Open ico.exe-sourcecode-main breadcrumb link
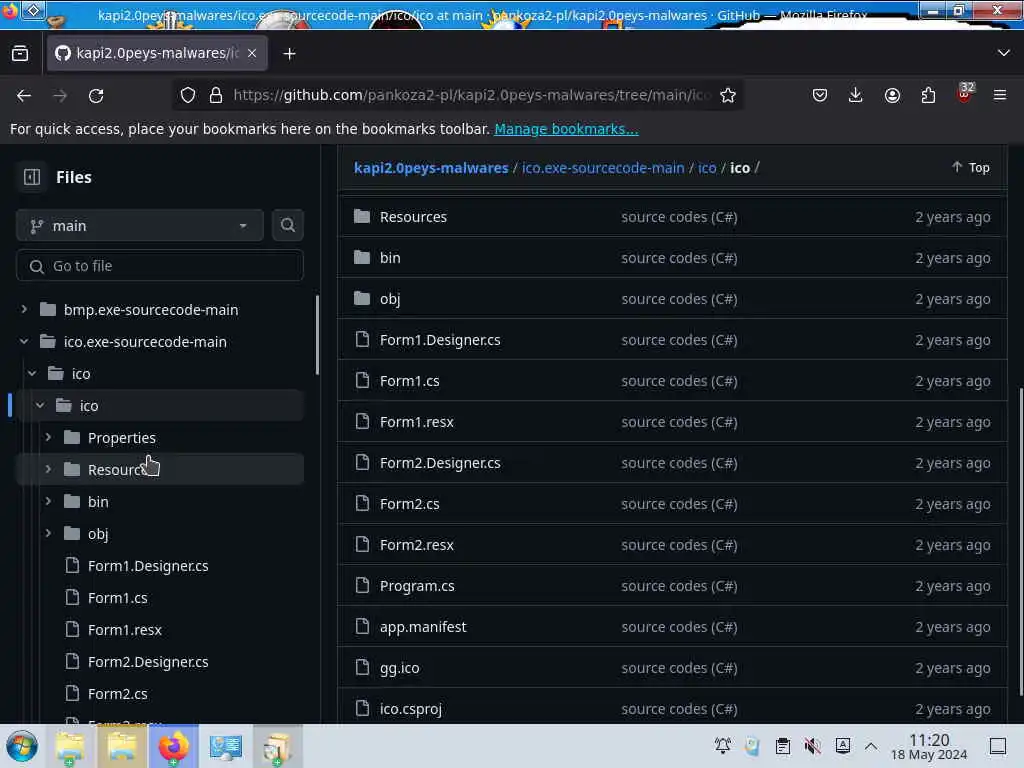The image size is (1024, 768). click(x=603, y=168)
